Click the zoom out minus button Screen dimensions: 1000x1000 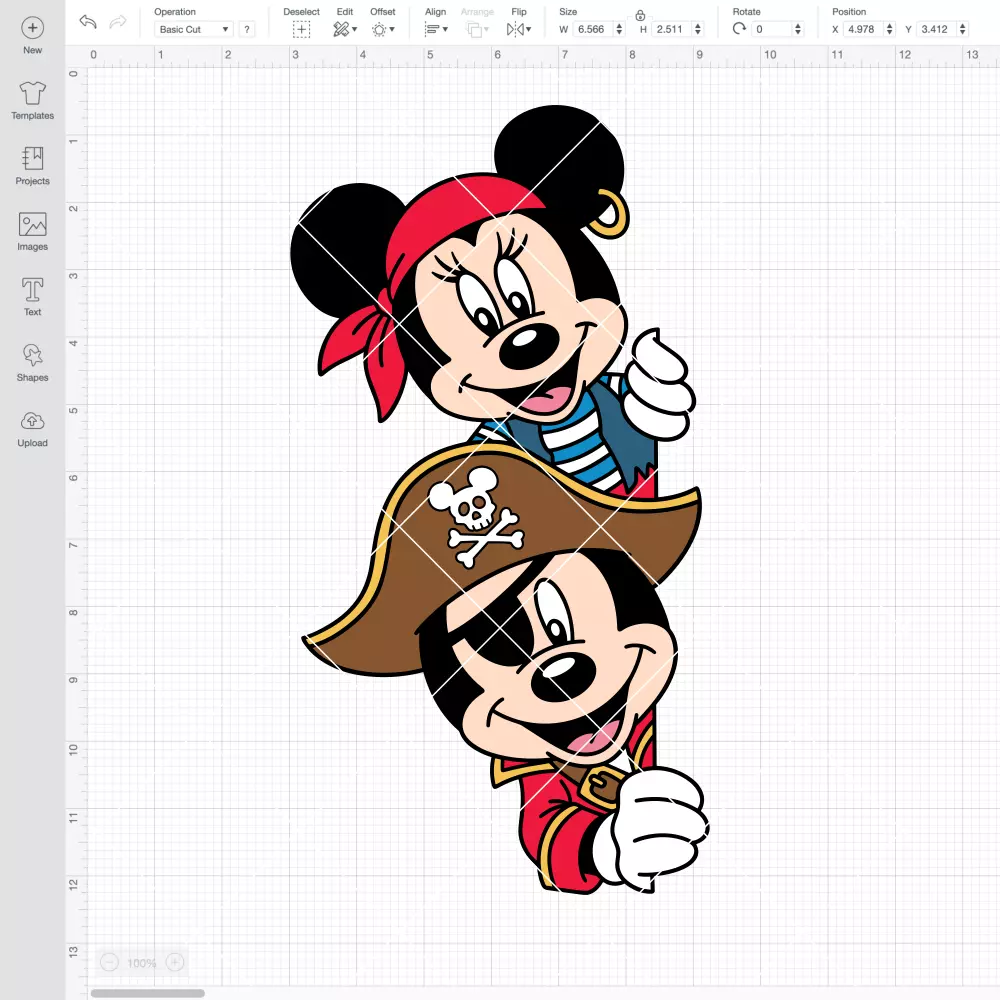coord(110,962)
